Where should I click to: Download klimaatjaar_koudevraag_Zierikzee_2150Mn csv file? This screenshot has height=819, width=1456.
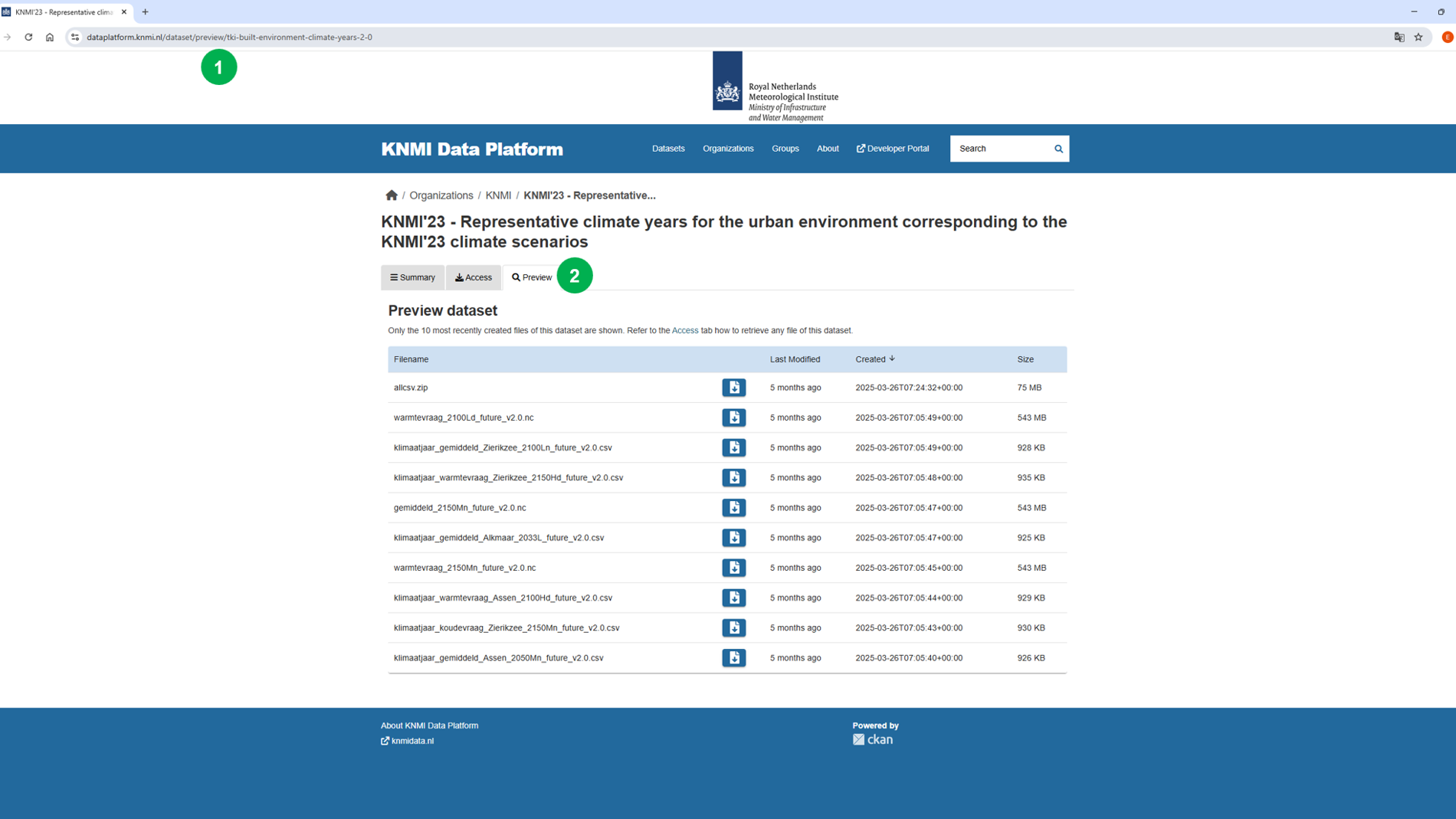pyautogui.click(x=733, y=627)
